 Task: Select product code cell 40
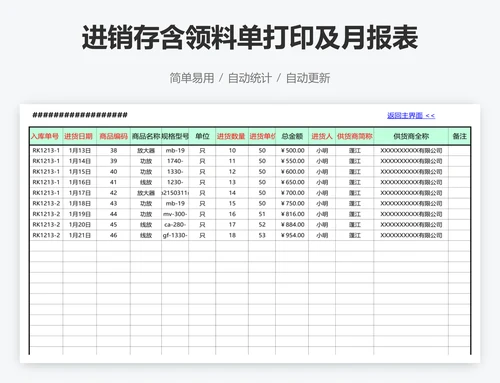[113, 172]
